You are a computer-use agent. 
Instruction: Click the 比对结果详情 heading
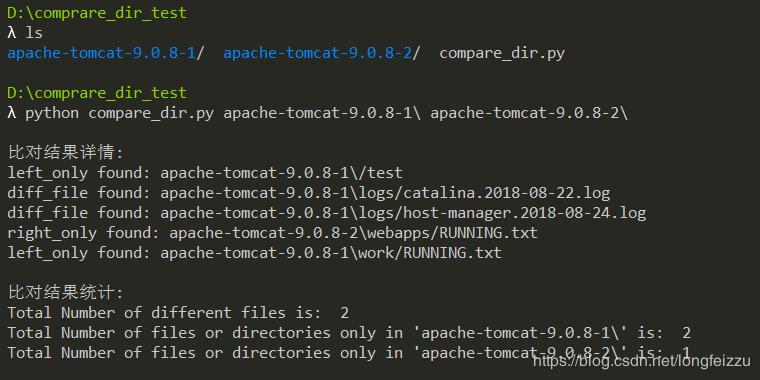tap(66, 153)
